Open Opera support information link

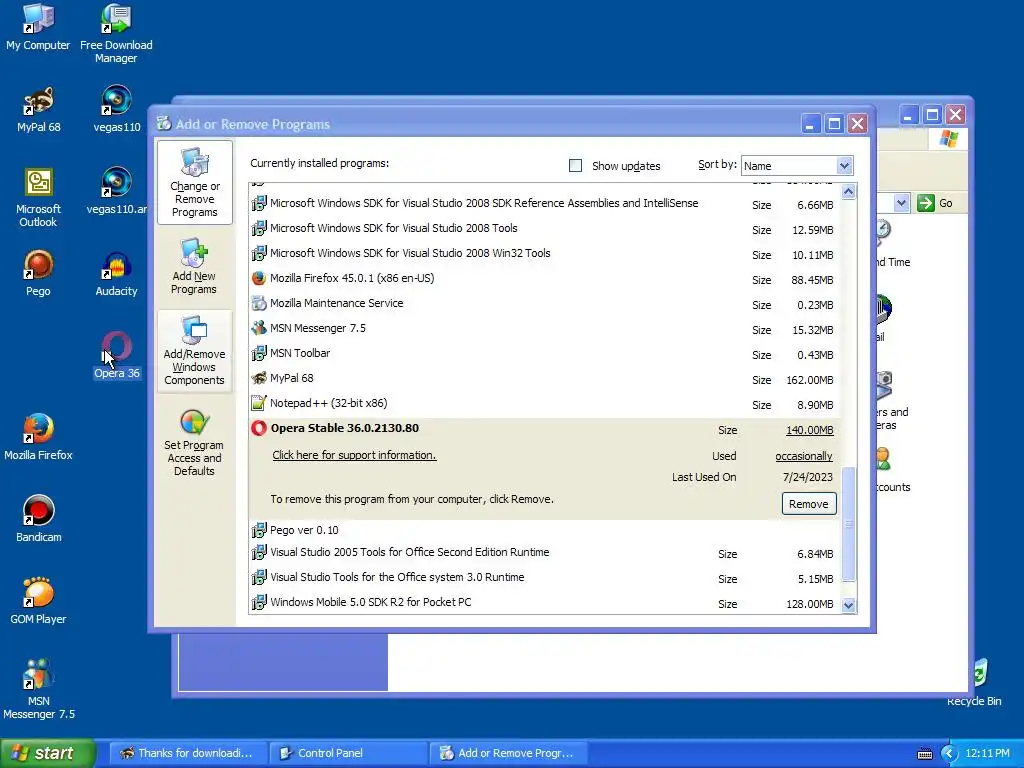click(355, 455)
